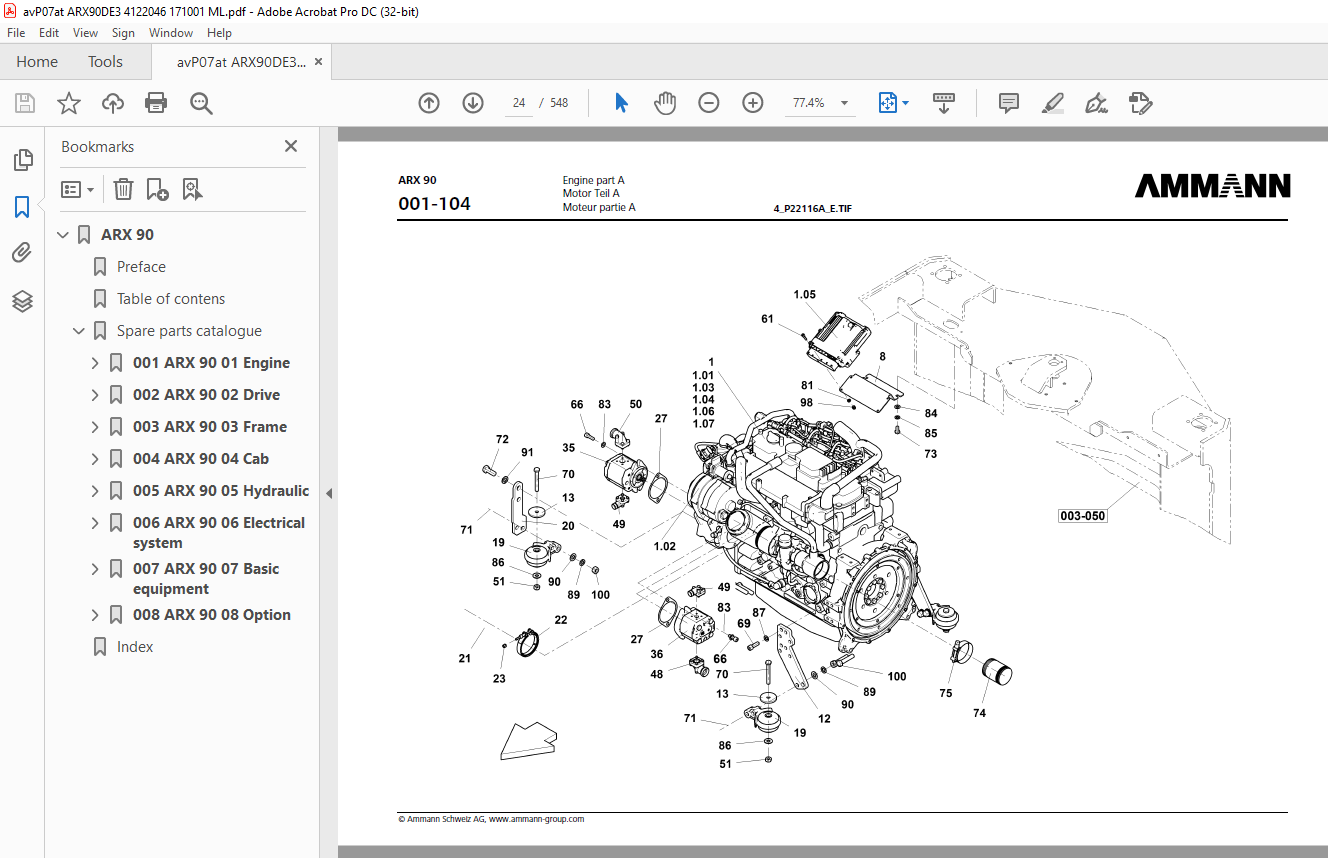Open the Index bookmark

(x=135, y=647)
